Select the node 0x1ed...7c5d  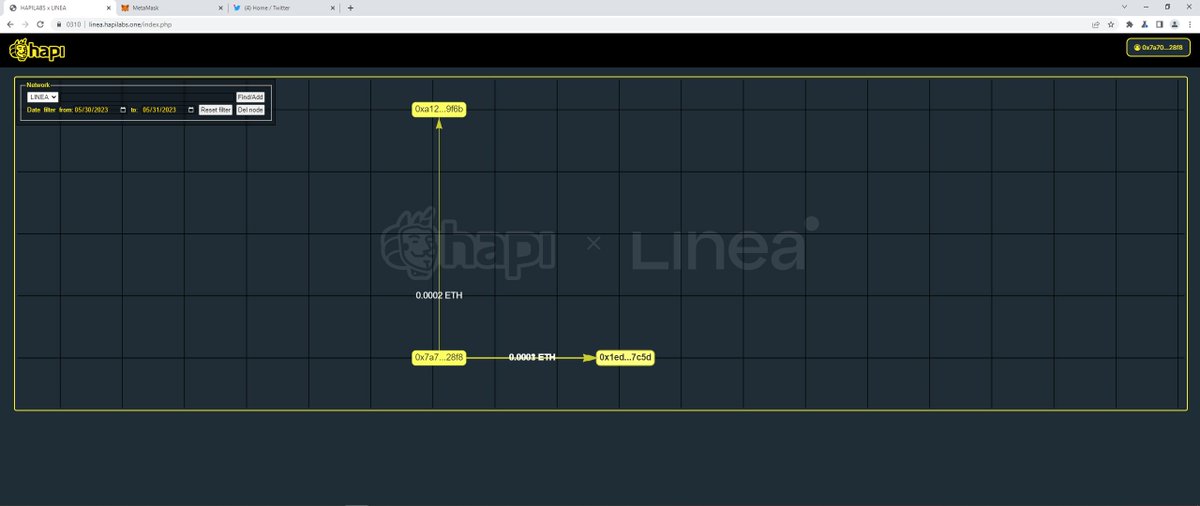pyautogui.click(x=625, y=357)
